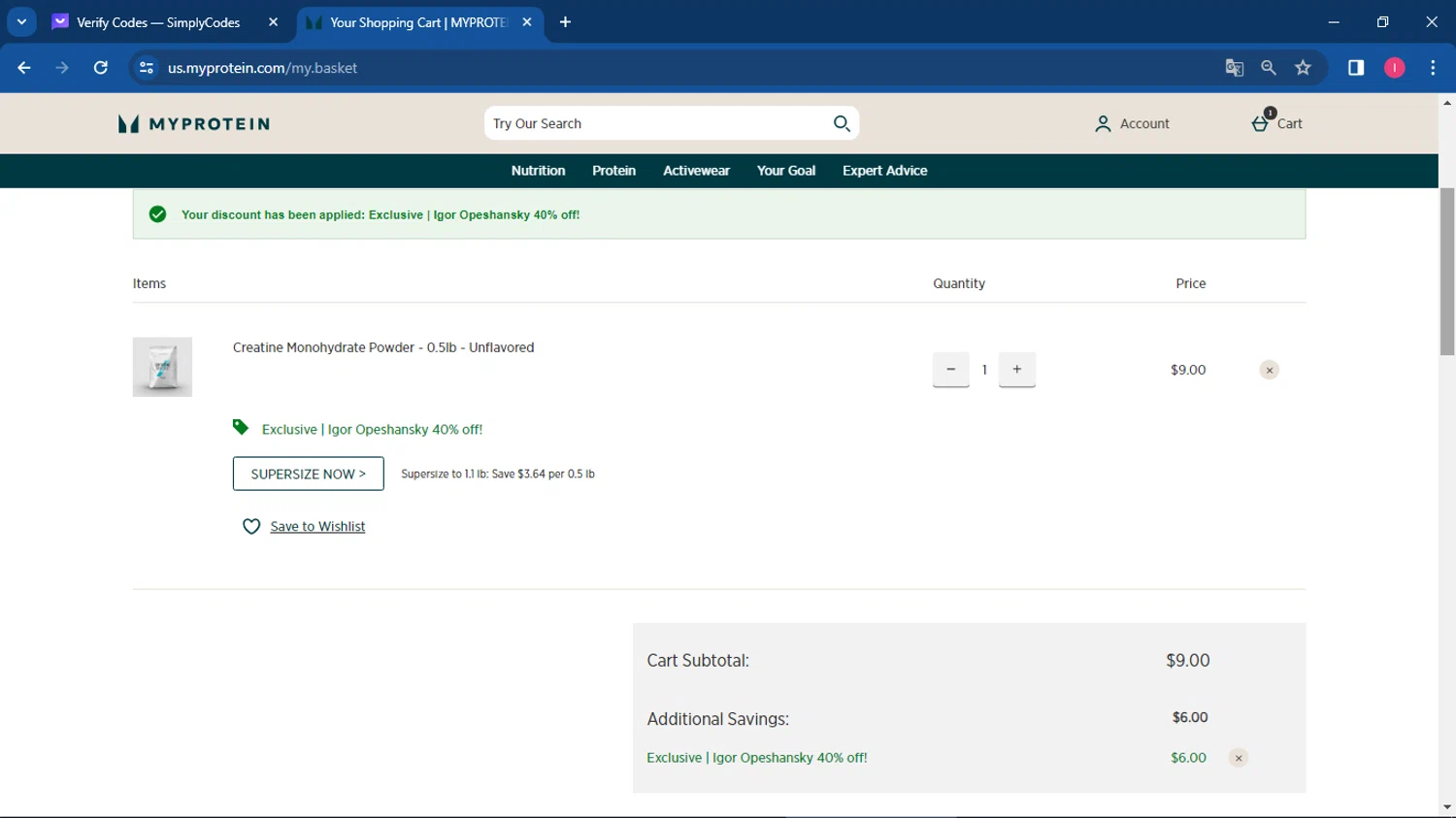
Task: Click the green discount tag icon
Action: (x=241, y=427)
